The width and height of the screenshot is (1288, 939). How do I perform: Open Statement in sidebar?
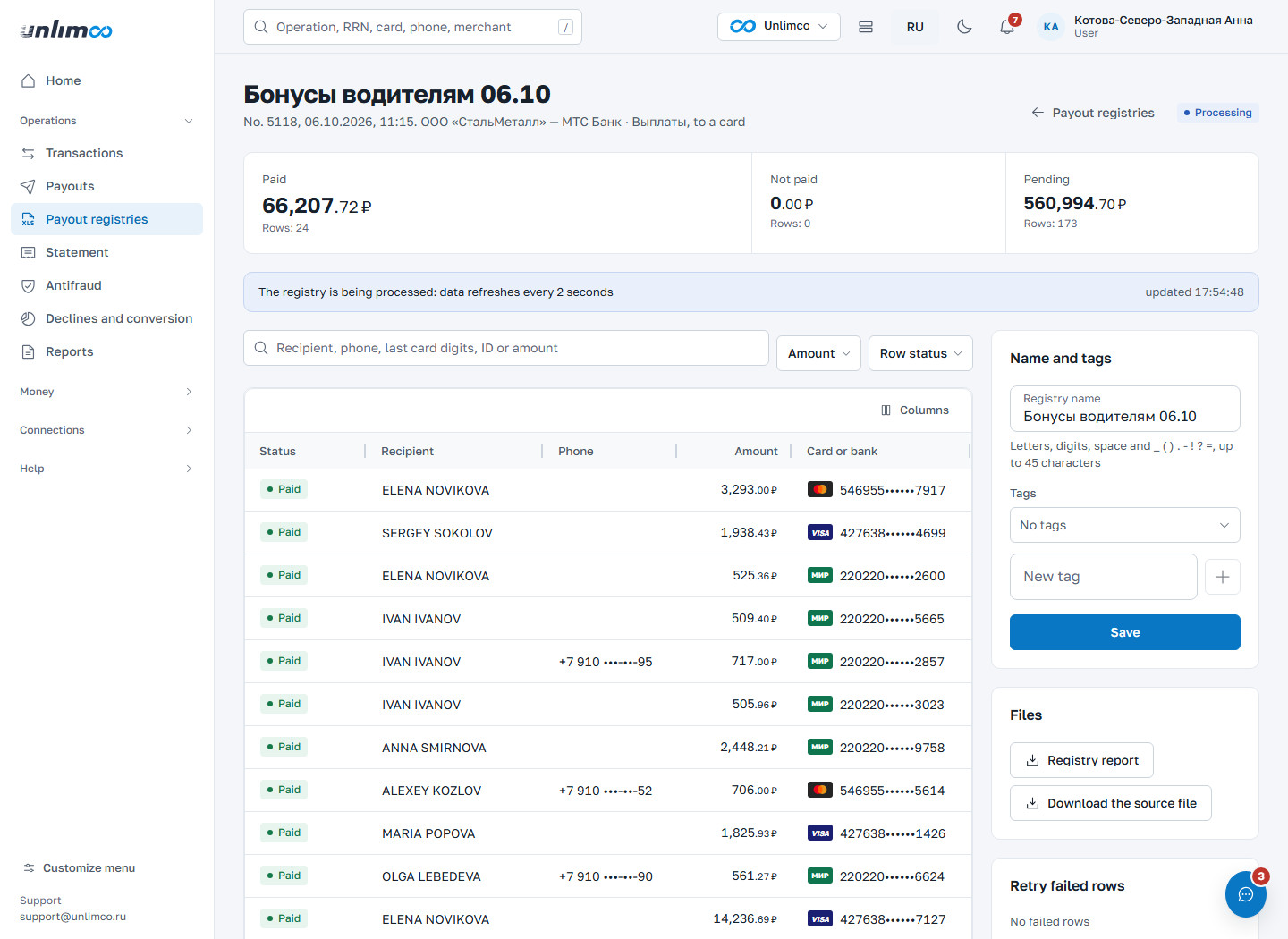(106, 252)
